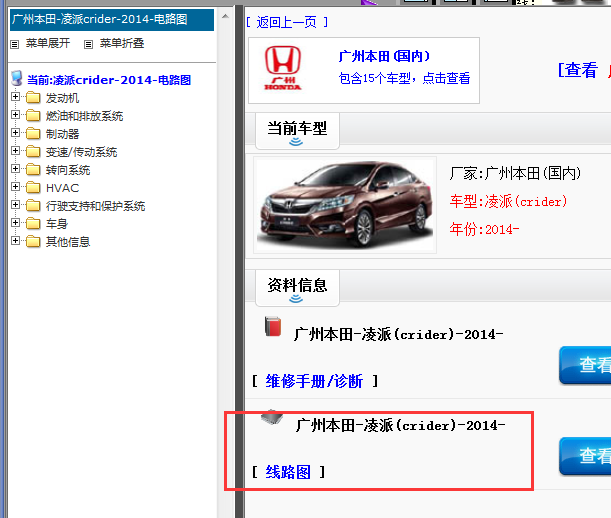Viewport: 611px width, 518px height.
Task: Select the 行驶支持和保护系统 tree label
Action: (95, 206)
